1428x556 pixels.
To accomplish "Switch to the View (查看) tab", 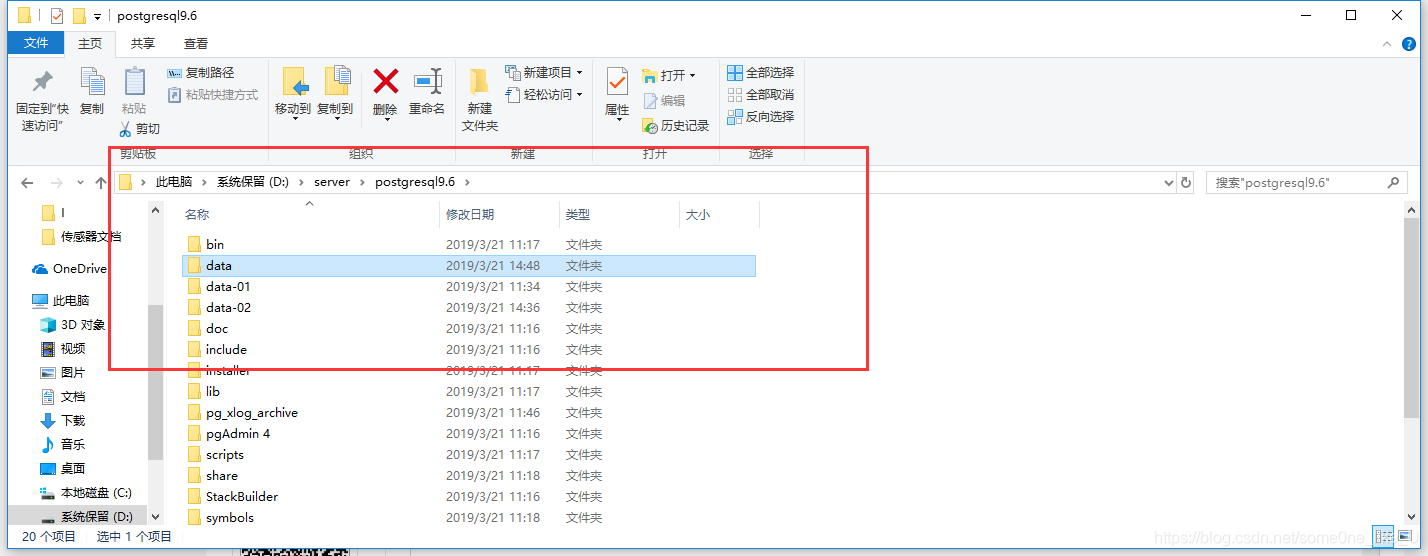I will (196, 43).
